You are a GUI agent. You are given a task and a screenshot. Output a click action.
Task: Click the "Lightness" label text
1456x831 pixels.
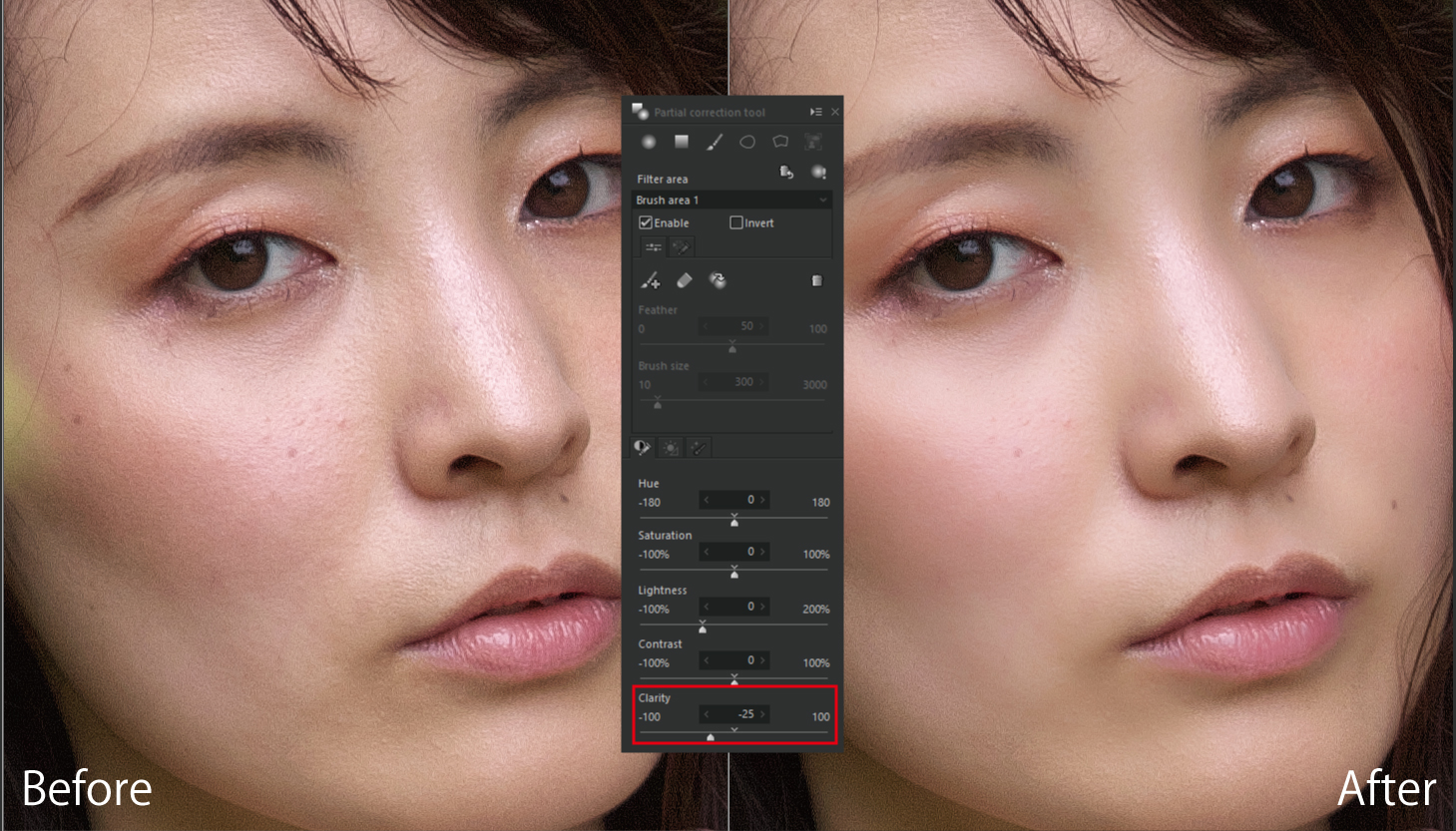[x=663, y=591]
